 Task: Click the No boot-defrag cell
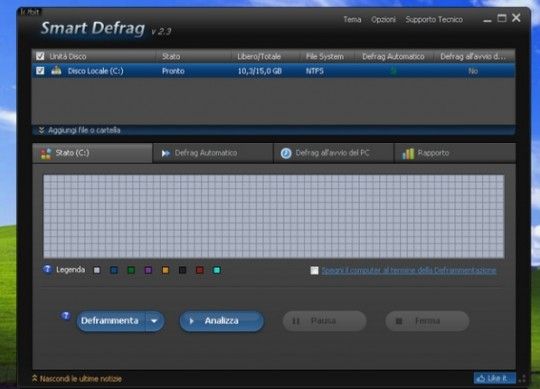coord(473,71)
